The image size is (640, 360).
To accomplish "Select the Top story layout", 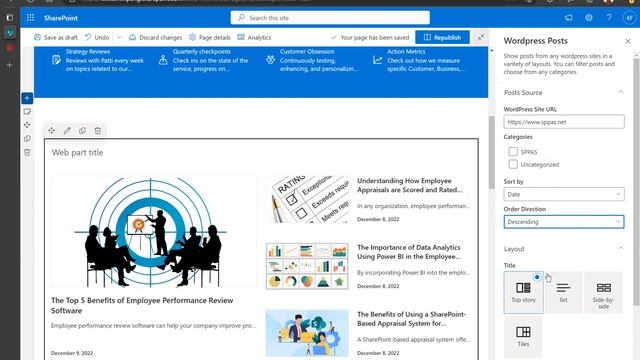I will click(524, 292).
